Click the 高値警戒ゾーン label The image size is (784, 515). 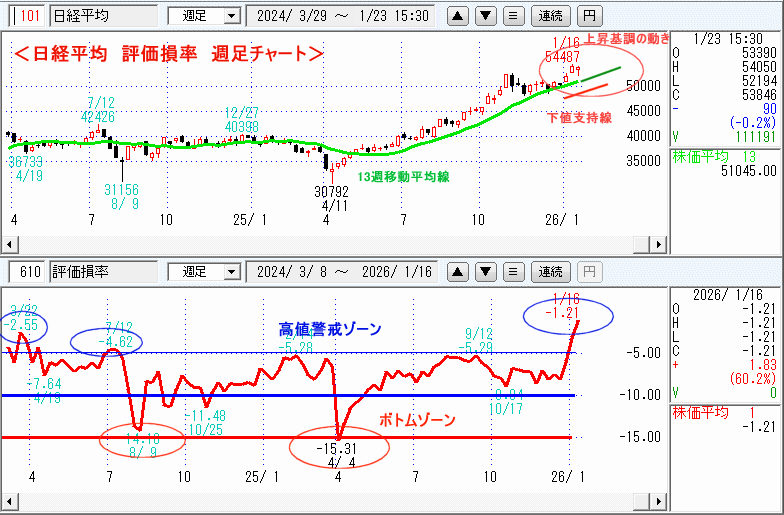coord(330,329)
